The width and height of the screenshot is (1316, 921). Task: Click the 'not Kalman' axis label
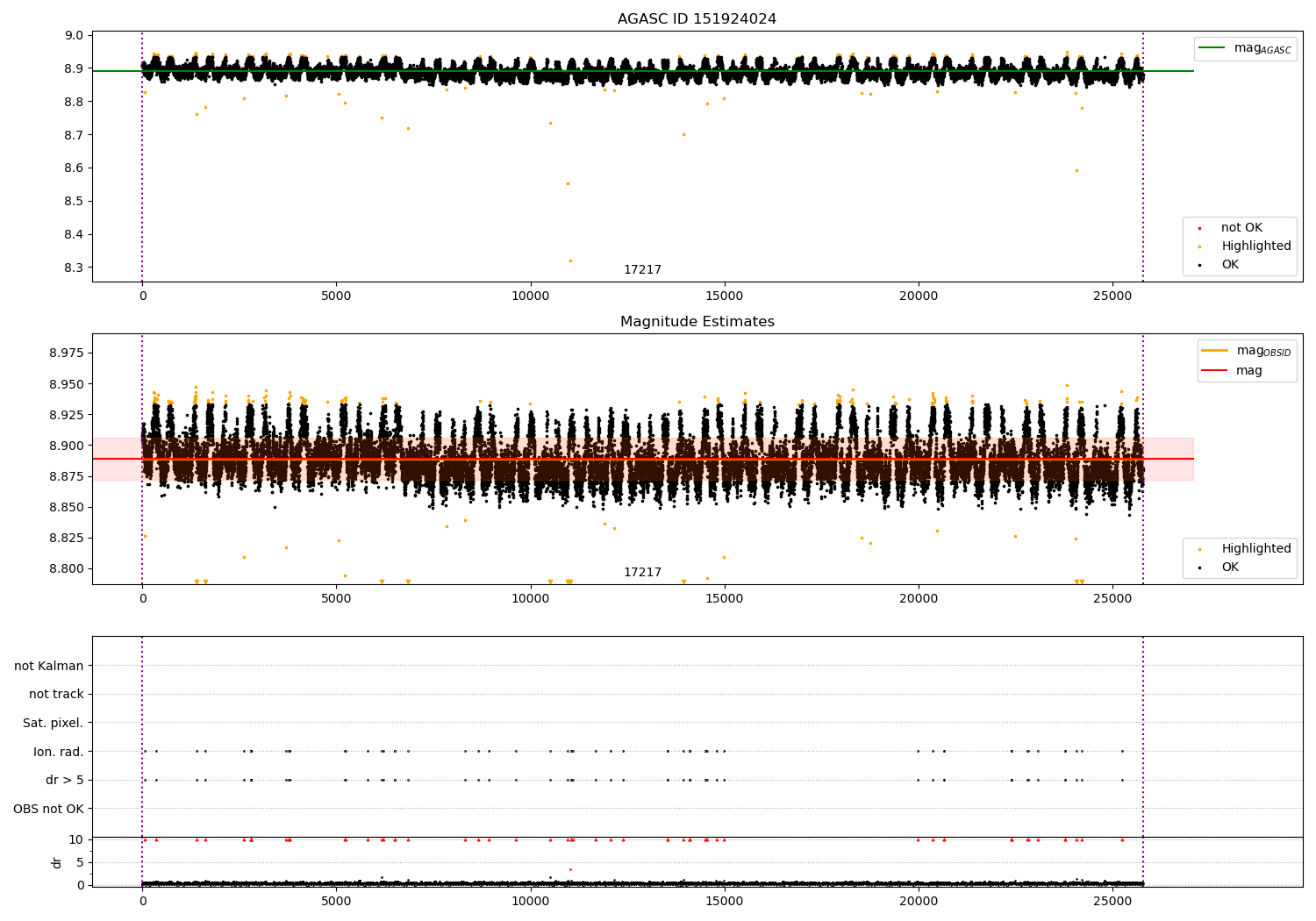coord(49,666)
